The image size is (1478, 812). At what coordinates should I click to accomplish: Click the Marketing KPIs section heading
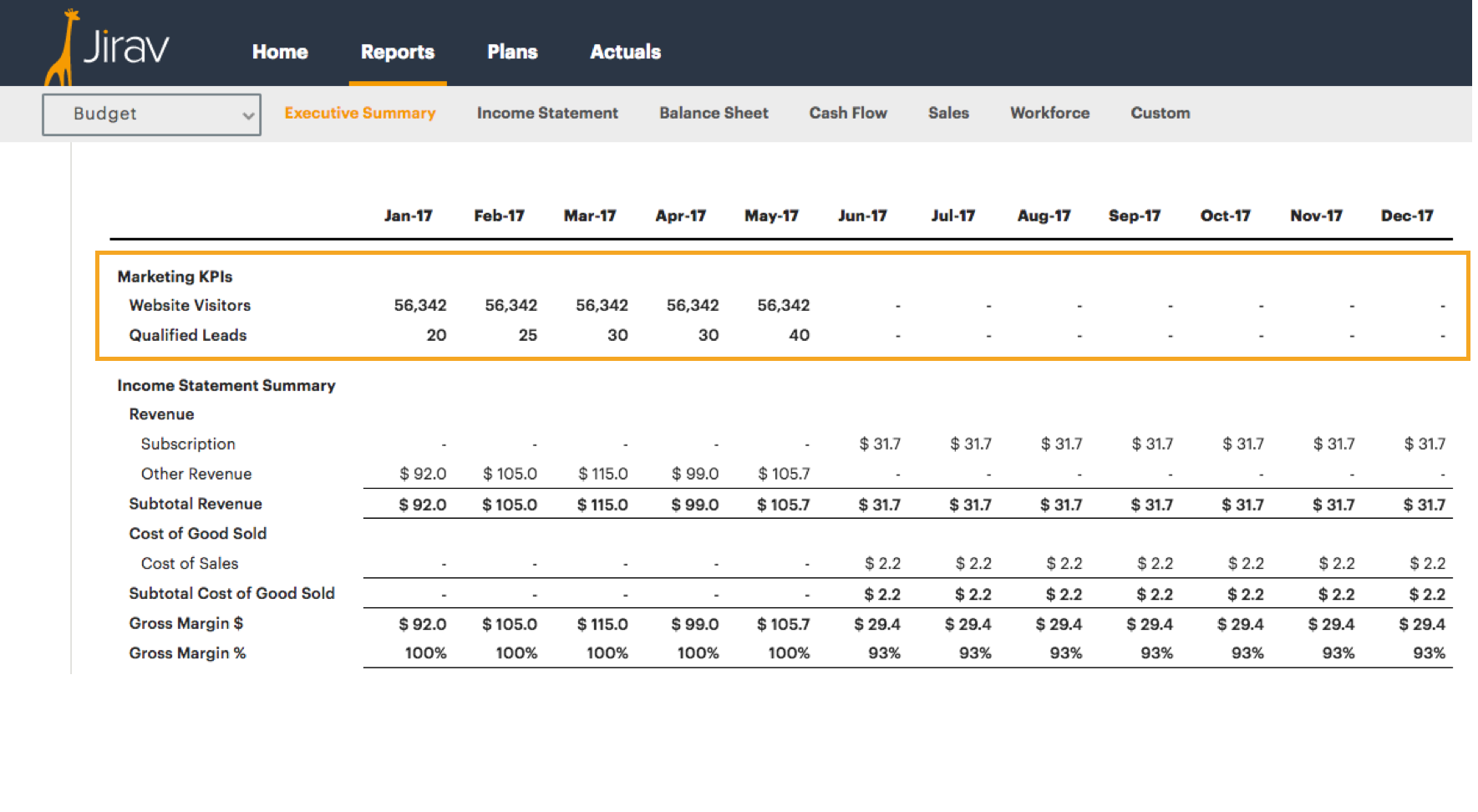tap(174, 277)
